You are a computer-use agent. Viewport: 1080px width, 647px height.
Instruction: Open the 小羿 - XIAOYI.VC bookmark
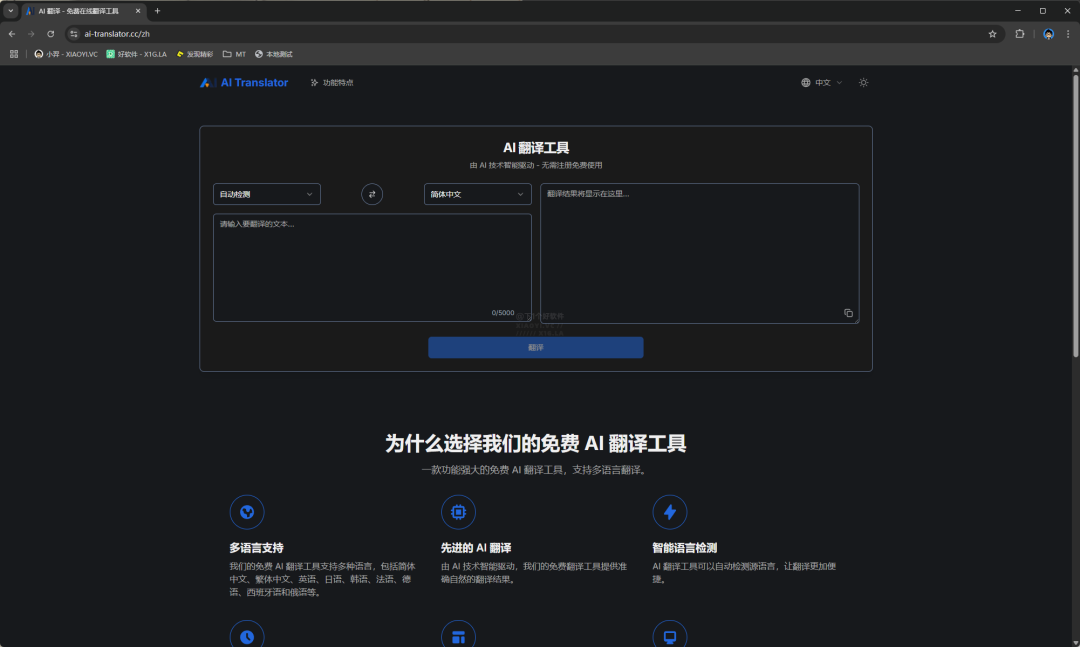pyautogui.click(x=66, y=54)
